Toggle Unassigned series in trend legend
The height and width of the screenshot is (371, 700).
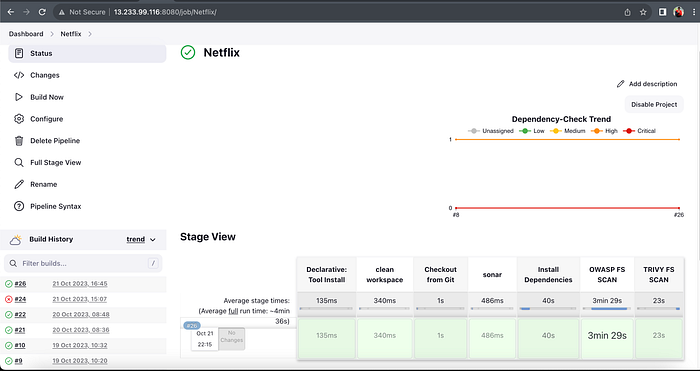(491, 131)
